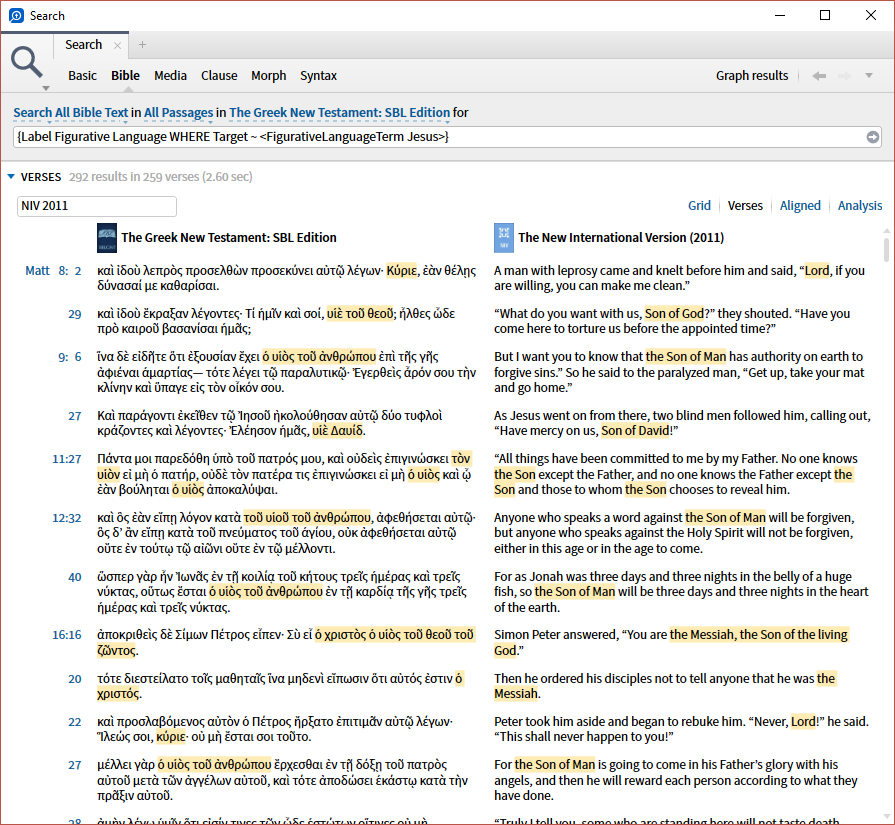Switch to Aligned view
The height and width of the screenshot is (825, 895).
800,206
